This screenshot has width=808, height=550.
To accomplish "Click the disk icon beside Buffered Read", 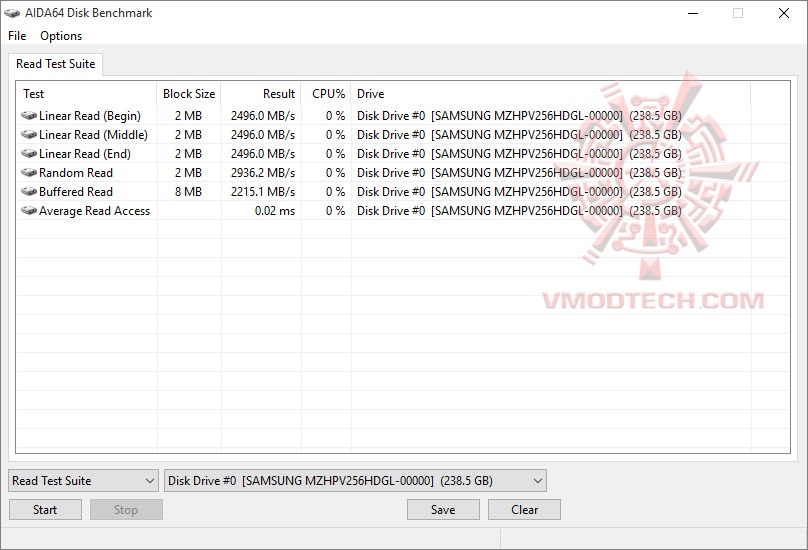I will click(x=29, y=192).
